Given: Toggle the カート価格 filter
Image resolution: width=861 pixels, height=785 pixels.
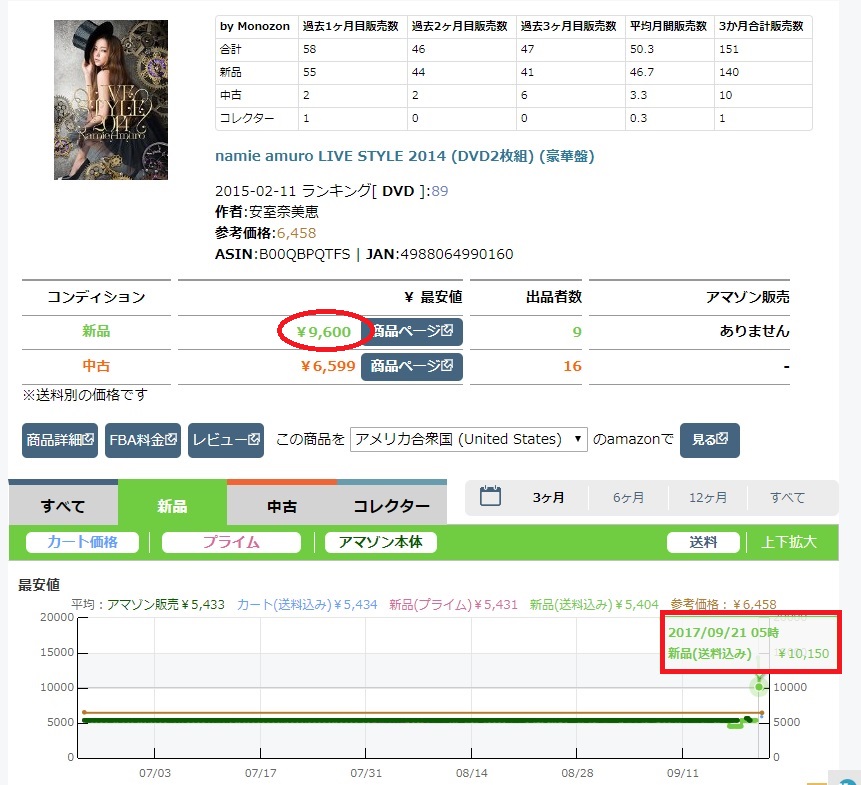Looking at the screenshot, I should coord(82,542).
